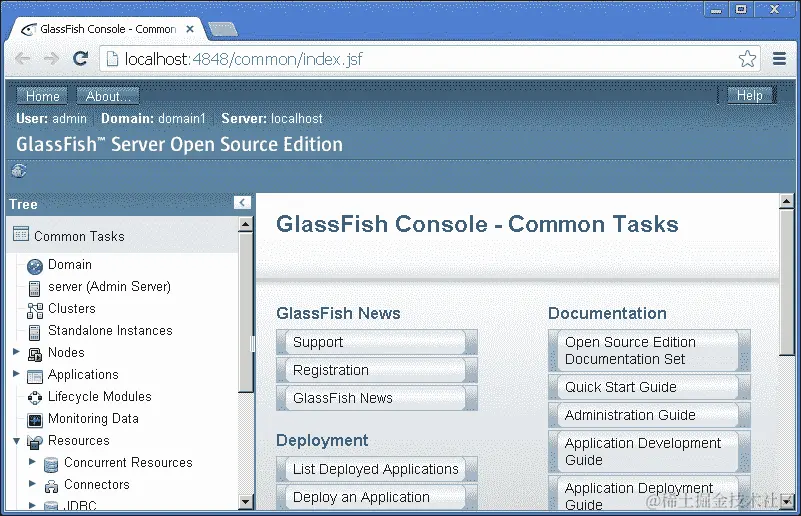Click List Deployed Applications
Screen dimensions: 801x516
pos(377,469)
